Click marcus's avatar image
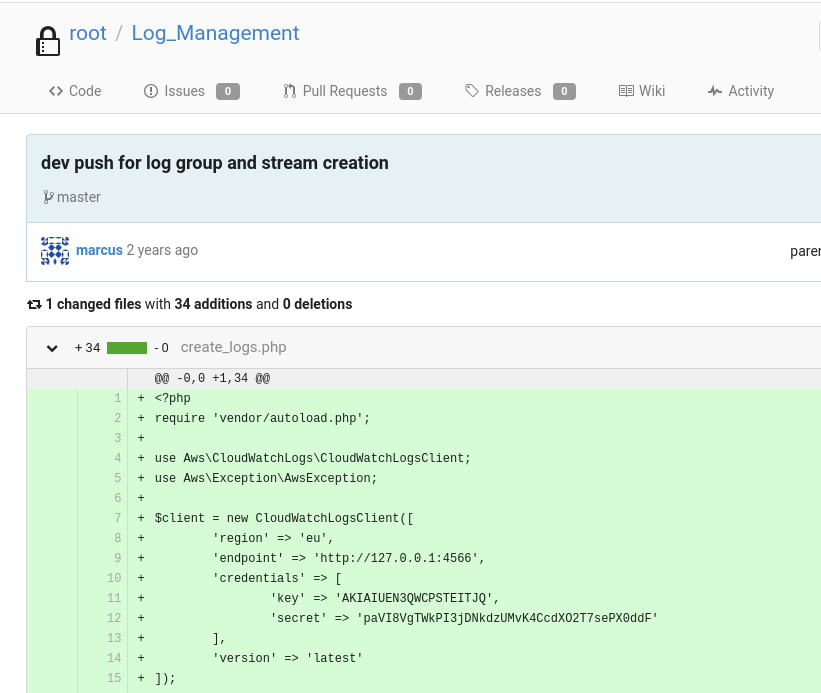Screen dimensions: 821x693 [55, 251]
